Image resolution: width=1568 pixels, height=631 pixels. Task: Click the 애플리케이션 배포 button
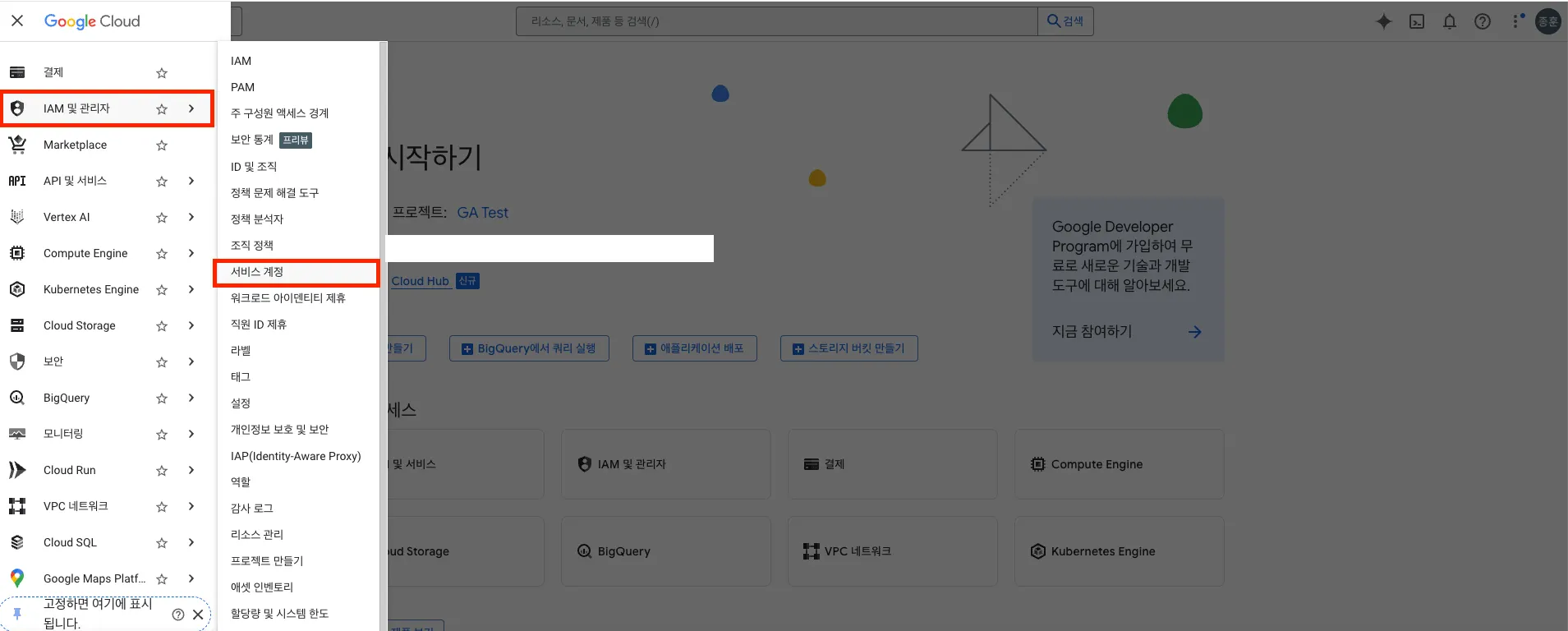pos(695,348)
